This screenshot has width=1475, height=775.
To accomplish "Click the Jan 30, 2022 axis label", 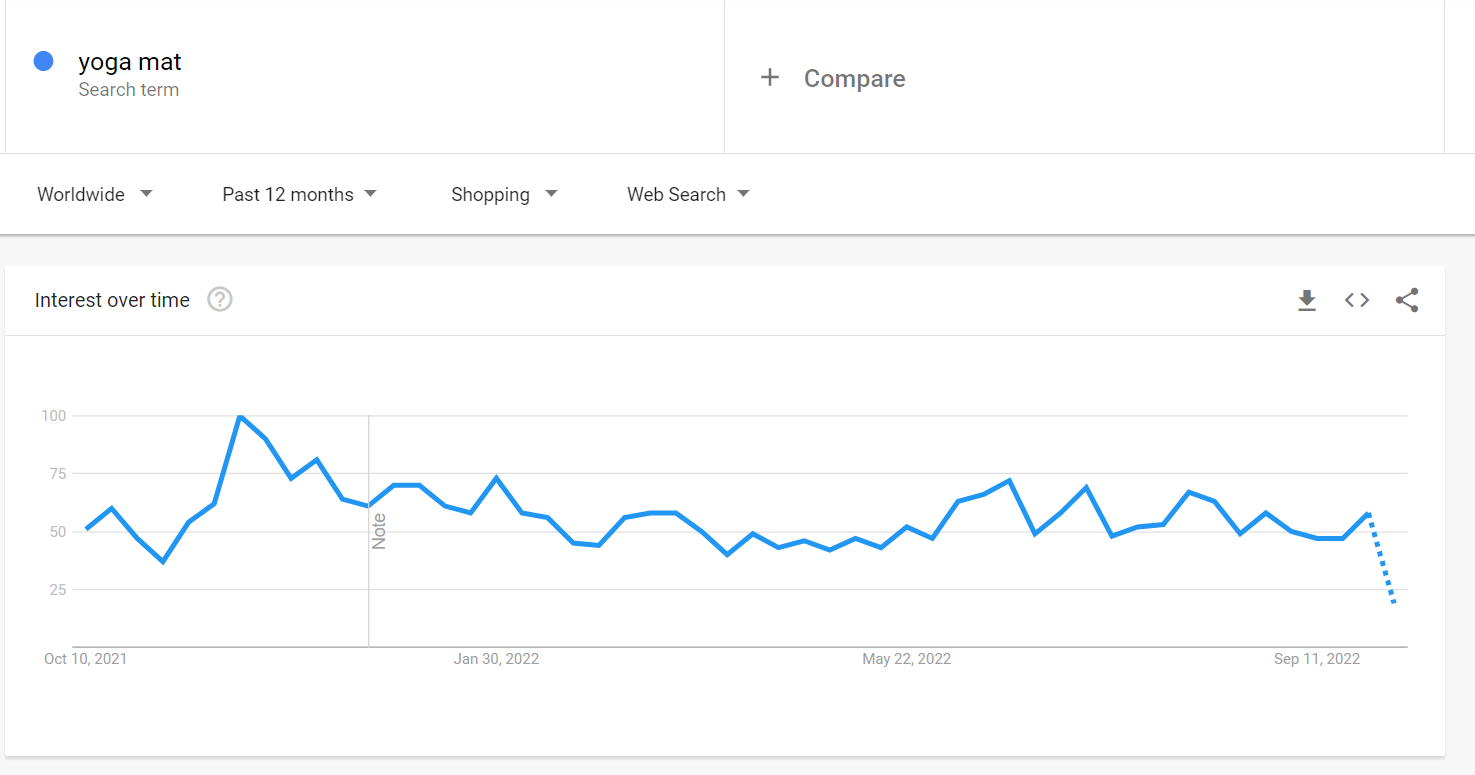I will point(496,659).
